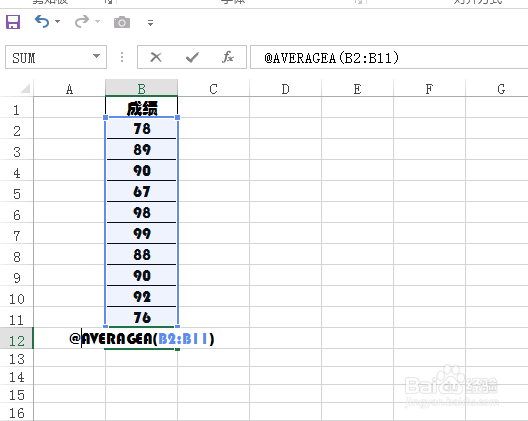Select all cells via corner triangle

(26, 88)
